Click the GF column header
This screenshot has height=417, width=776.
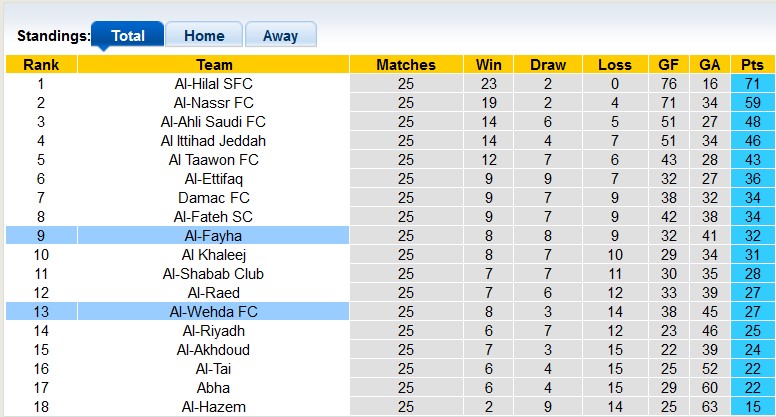[668, 65]
